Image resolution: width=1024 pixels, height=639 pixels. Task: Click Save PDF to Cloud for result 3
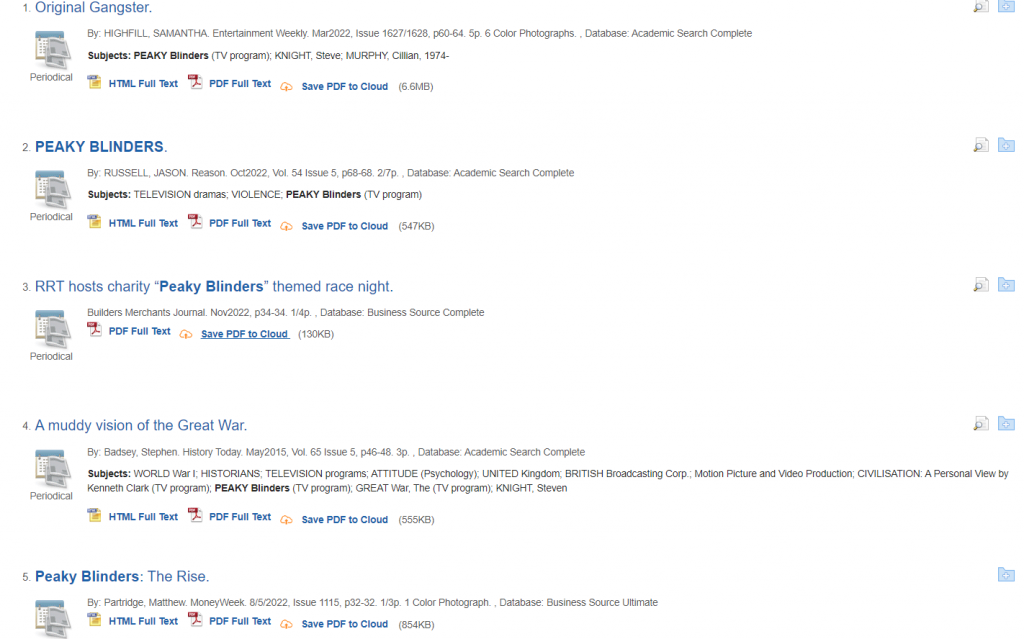(x=245, y=334)
